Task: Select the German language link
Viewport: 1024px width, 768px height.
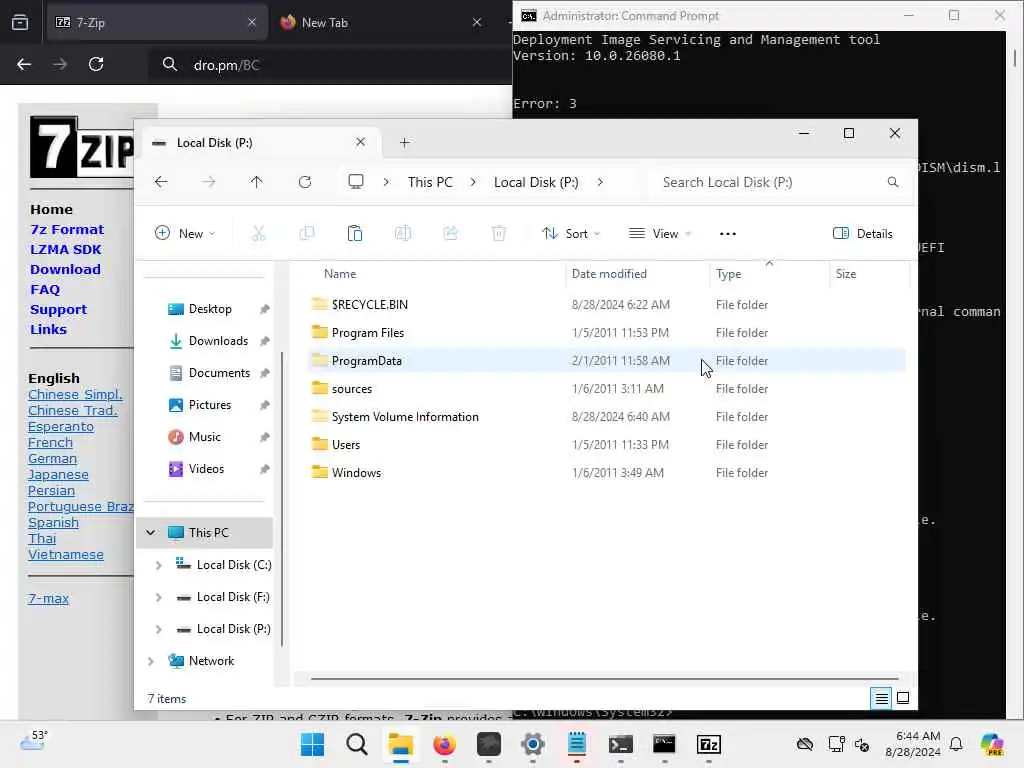Action: [x=52, y=458]
